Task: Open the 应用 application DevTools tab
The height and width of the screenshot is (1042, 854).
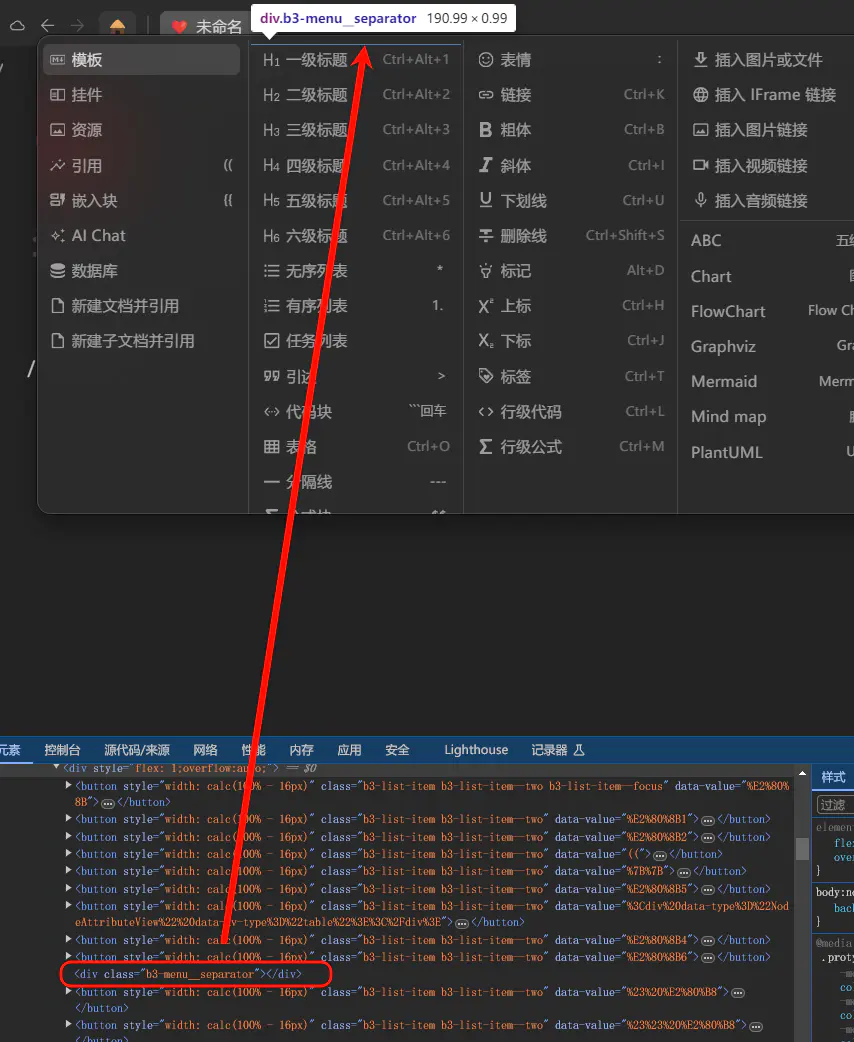Action: tap(350, 750)
